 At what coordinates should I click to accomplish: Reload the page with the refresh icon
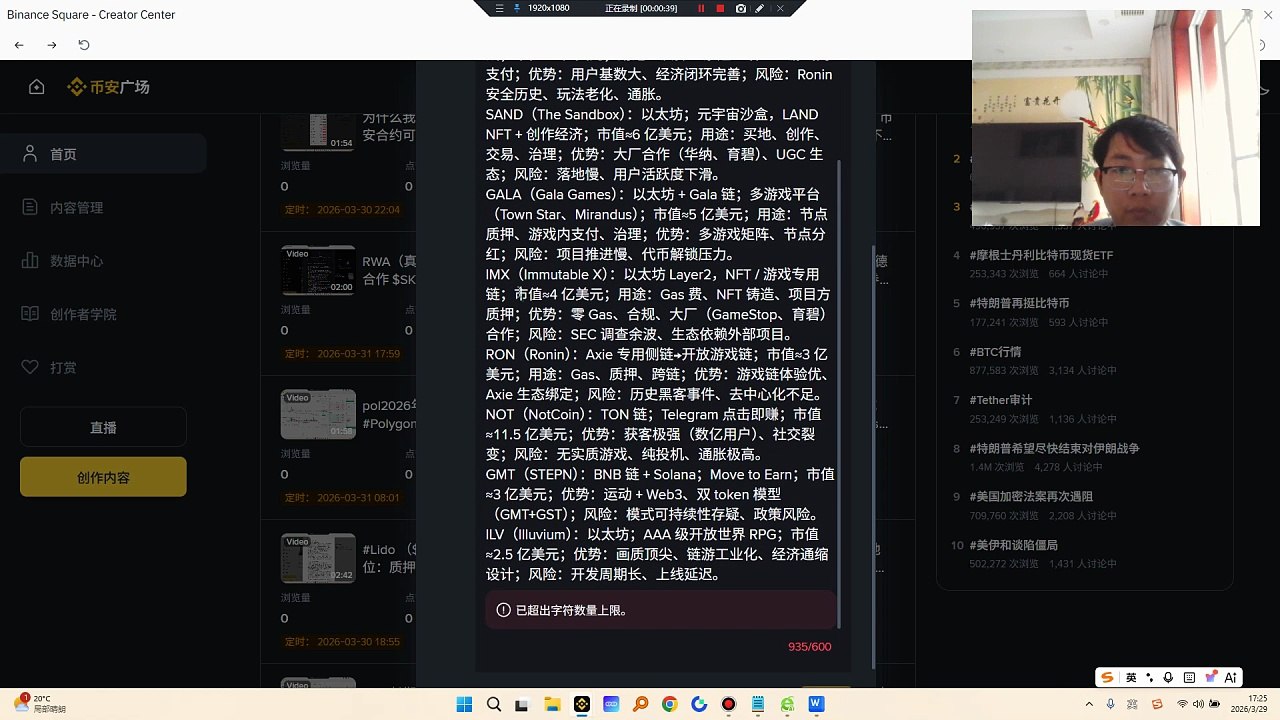click(84, 45)
